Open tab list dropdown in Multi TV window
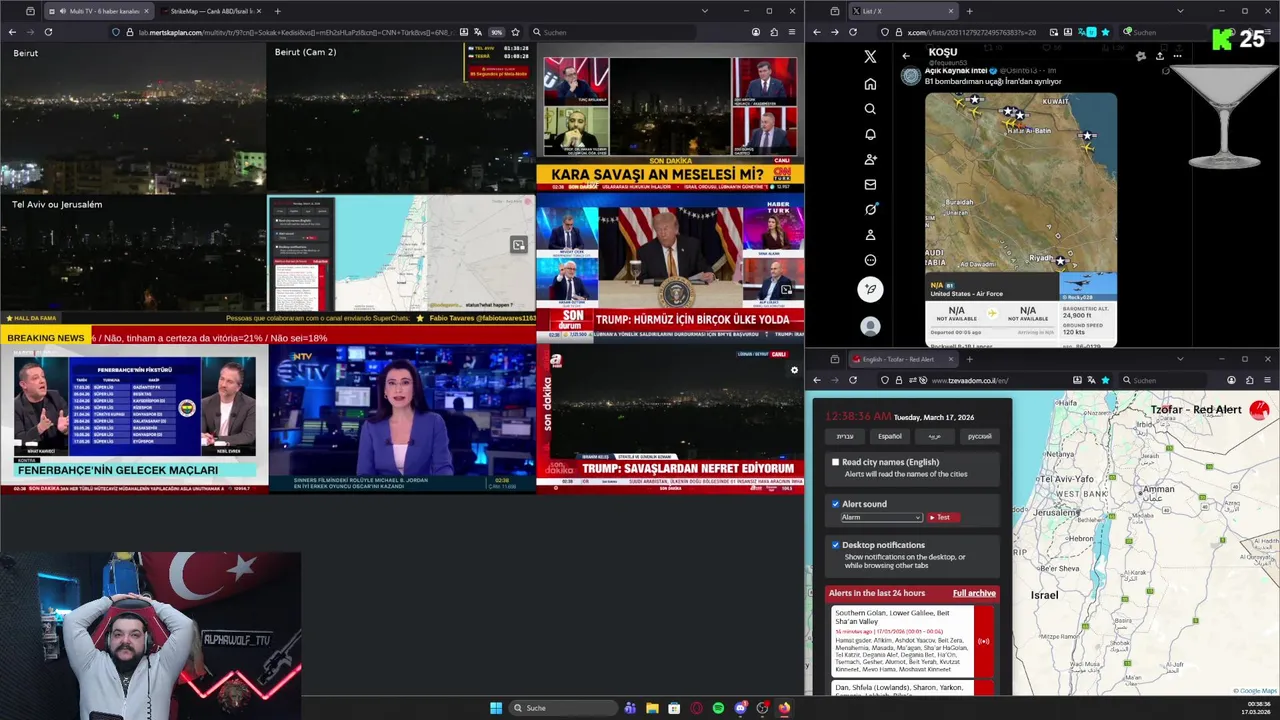Image resolution: width=1280 pixels, height=720 pixels. click(x=704, y=11)
